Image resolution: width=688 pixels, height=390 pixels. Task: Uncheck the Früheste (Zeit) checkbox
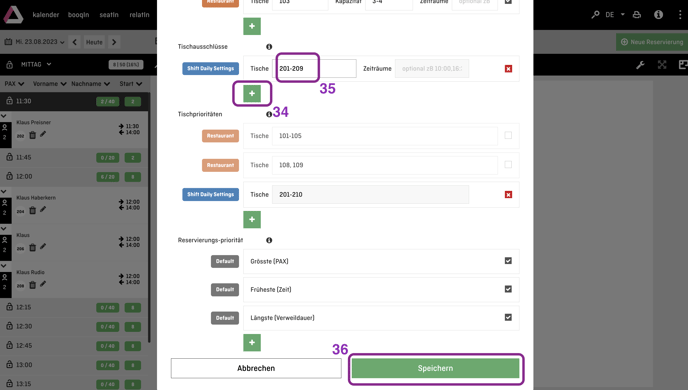click(x=508, y=289)
